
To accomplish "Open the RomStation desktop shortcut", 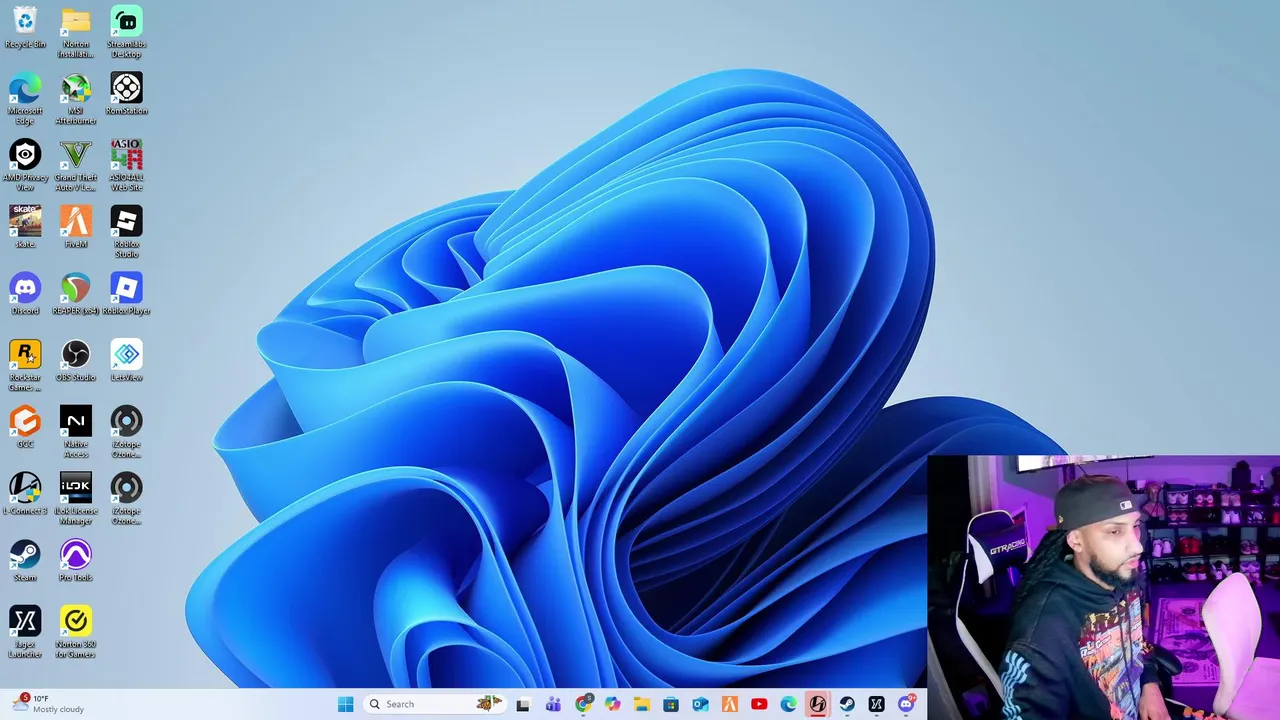I will tap(126, 94).
